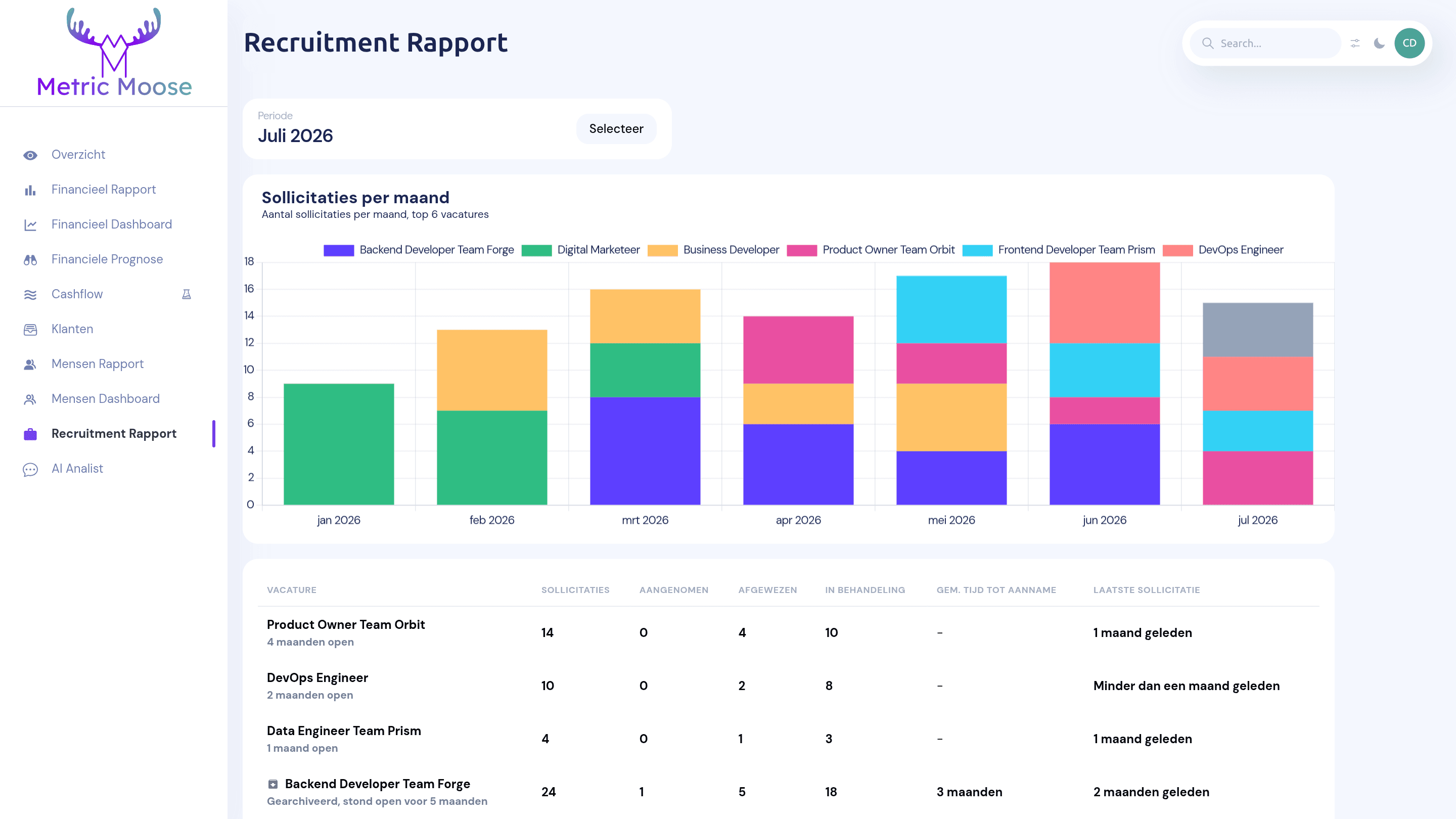Image resolution: width=1456 pixels, height=819 pixels.
Task: Click the 'Juli 2026' period value
Action: click(295, 136)
